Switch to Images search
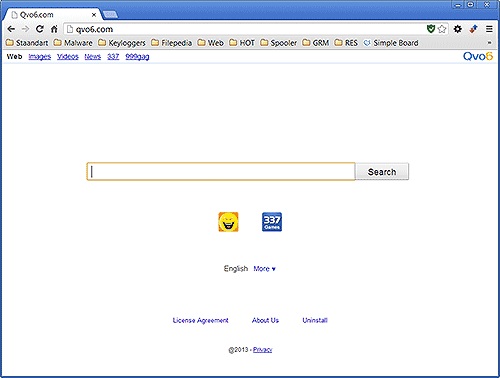This screenshot has width=500, height=378. pos(40,57)
